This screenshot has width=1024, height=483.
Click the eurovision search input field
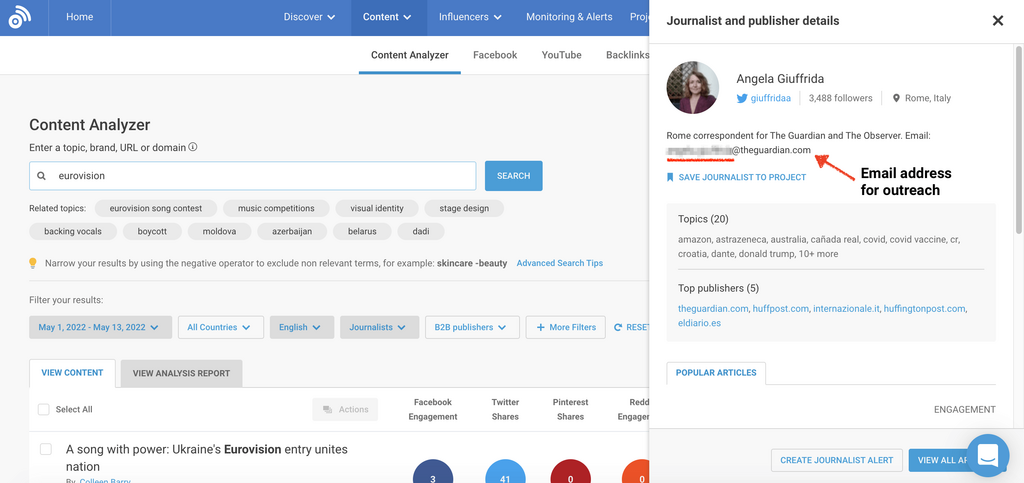[x=260, y=176]
